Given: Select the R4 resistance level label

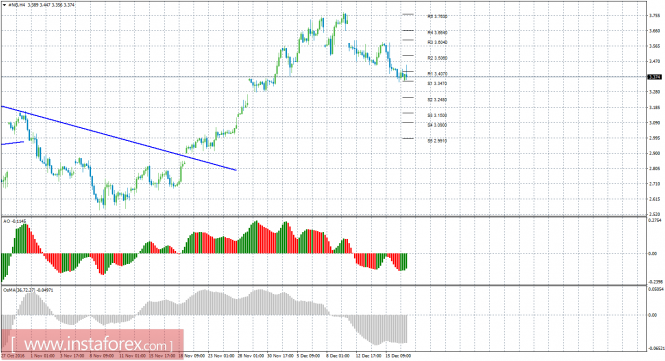Looking at the screenshot, I should click(437, 32).
